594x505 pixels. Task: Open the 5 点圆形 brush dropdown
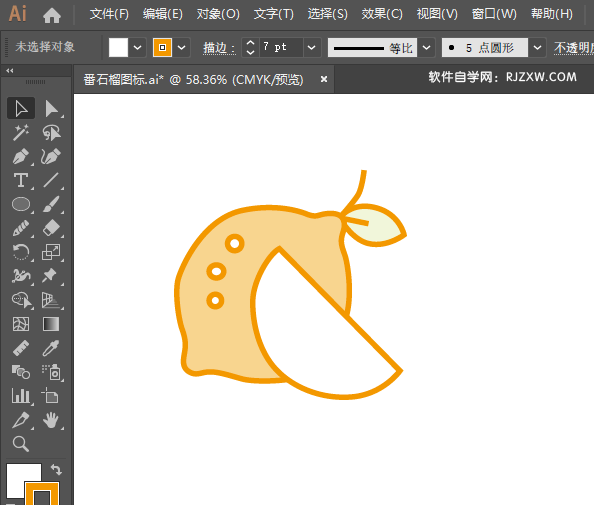click(537, 48)
